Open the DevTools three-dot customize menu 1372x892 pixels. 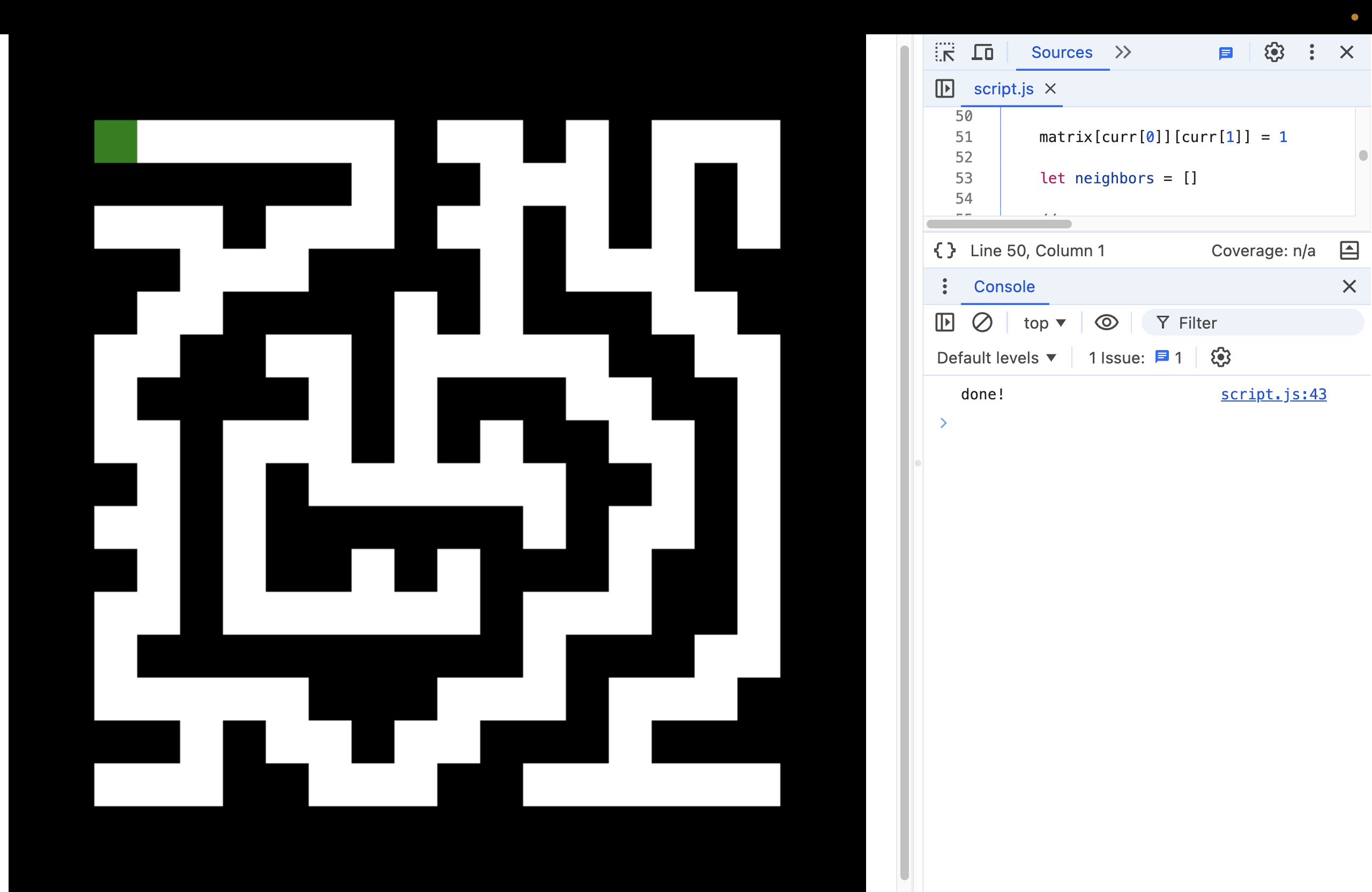(1311, 53)
